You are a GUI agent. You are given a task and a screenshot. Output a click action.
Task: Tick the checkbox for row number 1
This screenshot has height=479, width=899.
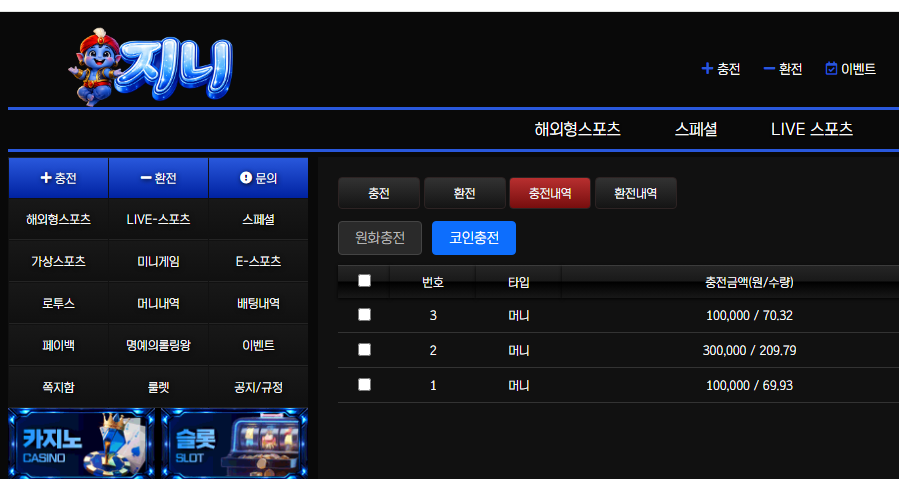364,384
